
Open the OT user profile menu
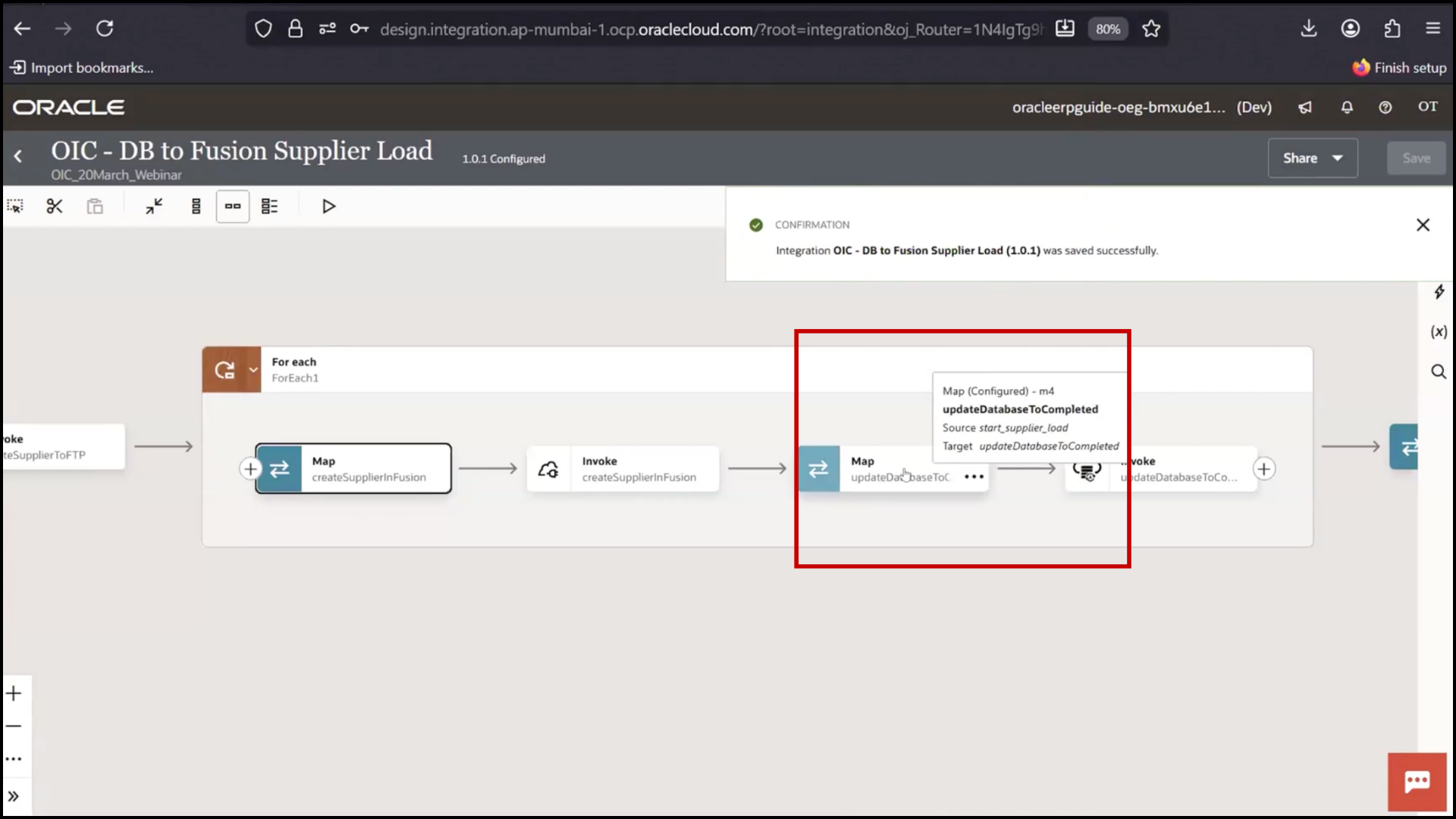coord(1428,106)
